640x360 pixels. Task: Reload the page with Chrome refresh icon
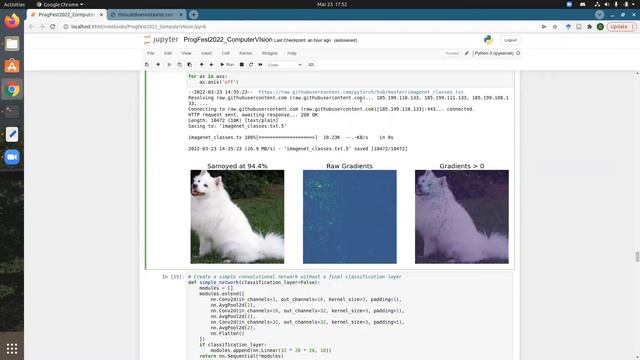tap(53, 27)
